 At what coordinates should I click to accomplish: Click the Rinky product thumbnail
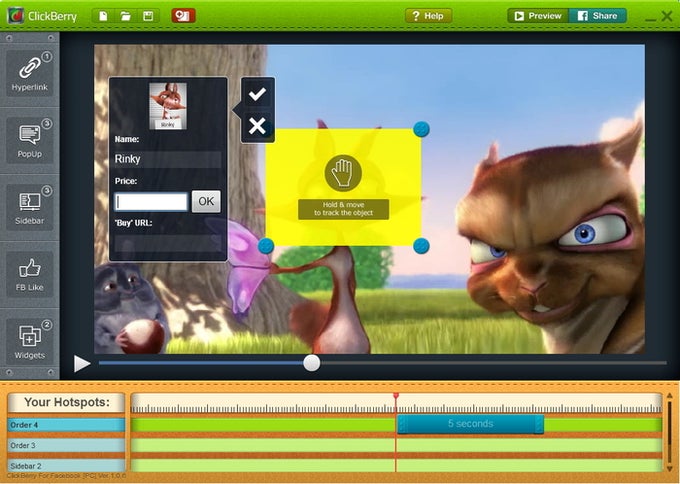168,106
